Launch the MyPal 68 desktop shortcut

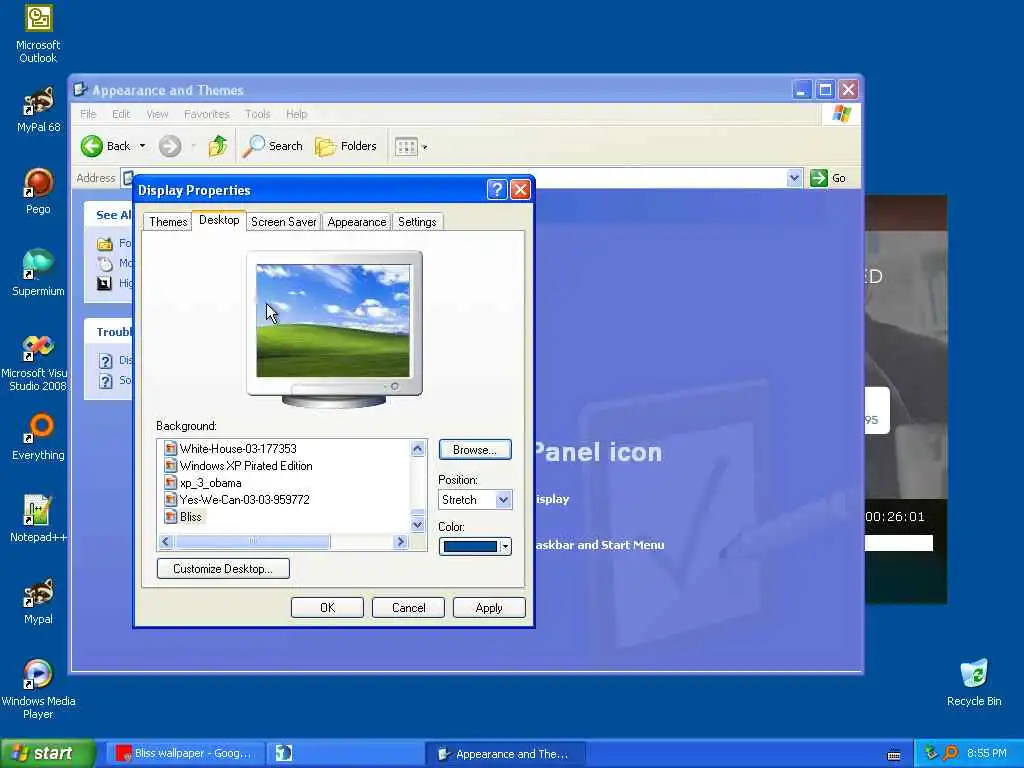(38, 110)
